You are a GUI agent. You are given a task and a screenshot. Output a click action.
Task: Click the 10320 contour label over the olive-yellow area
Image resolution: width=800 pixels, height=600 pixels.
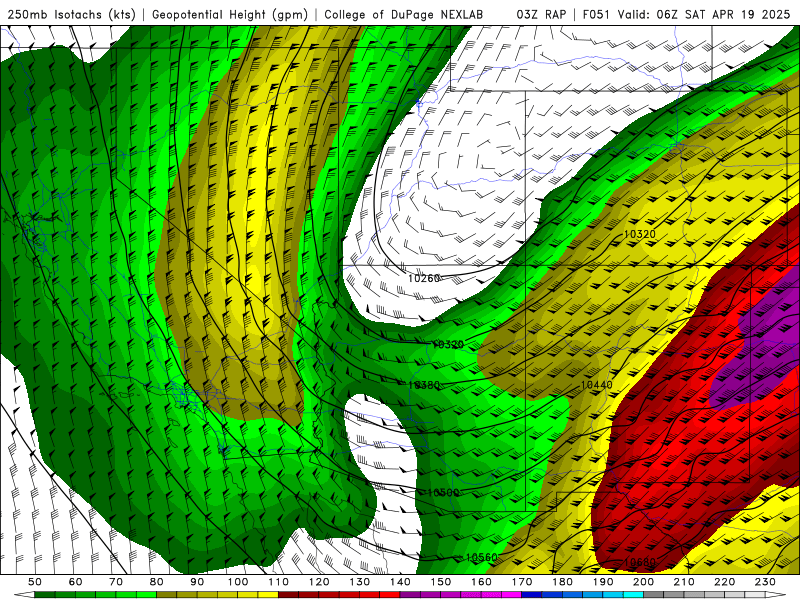point(640,234)
